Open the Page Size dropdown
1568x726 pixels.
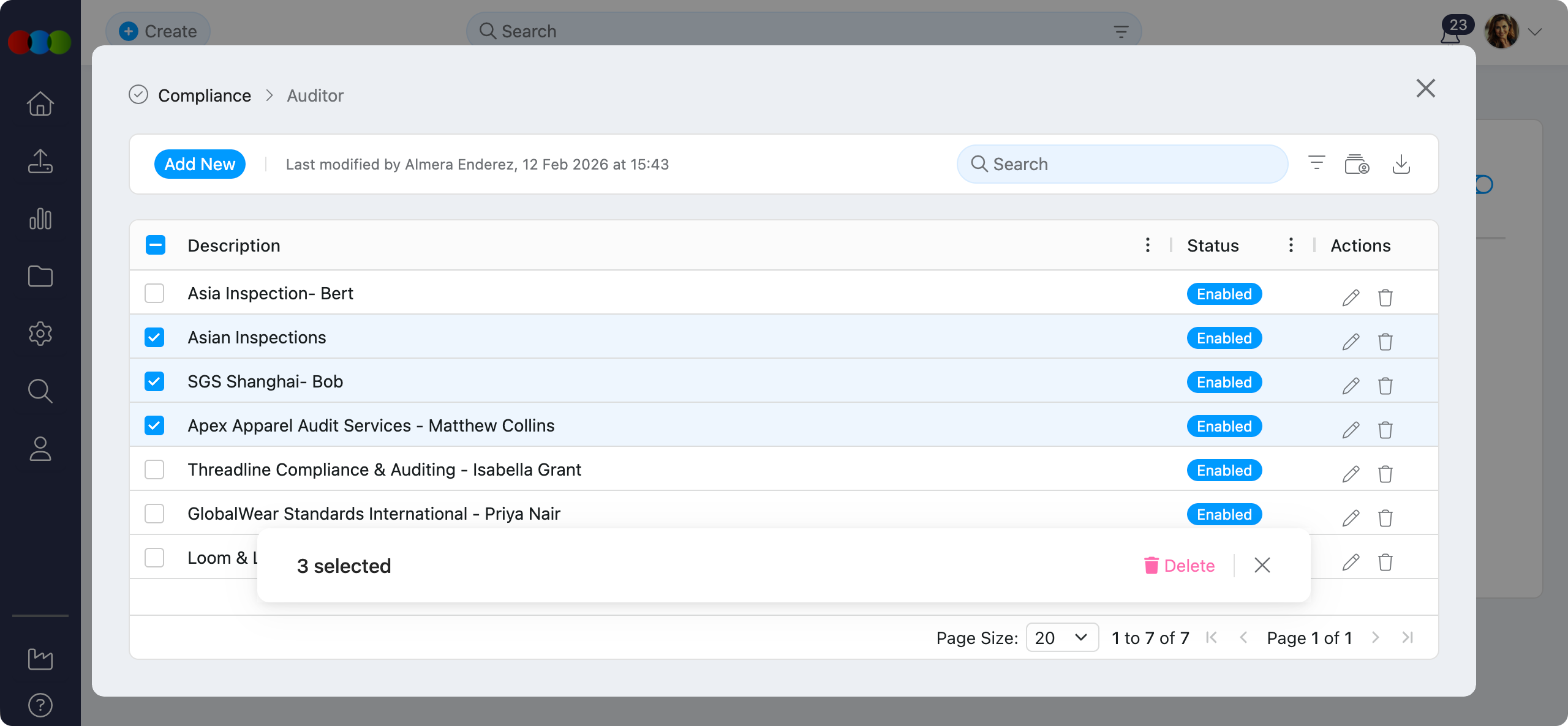(x=1061, y=638)
